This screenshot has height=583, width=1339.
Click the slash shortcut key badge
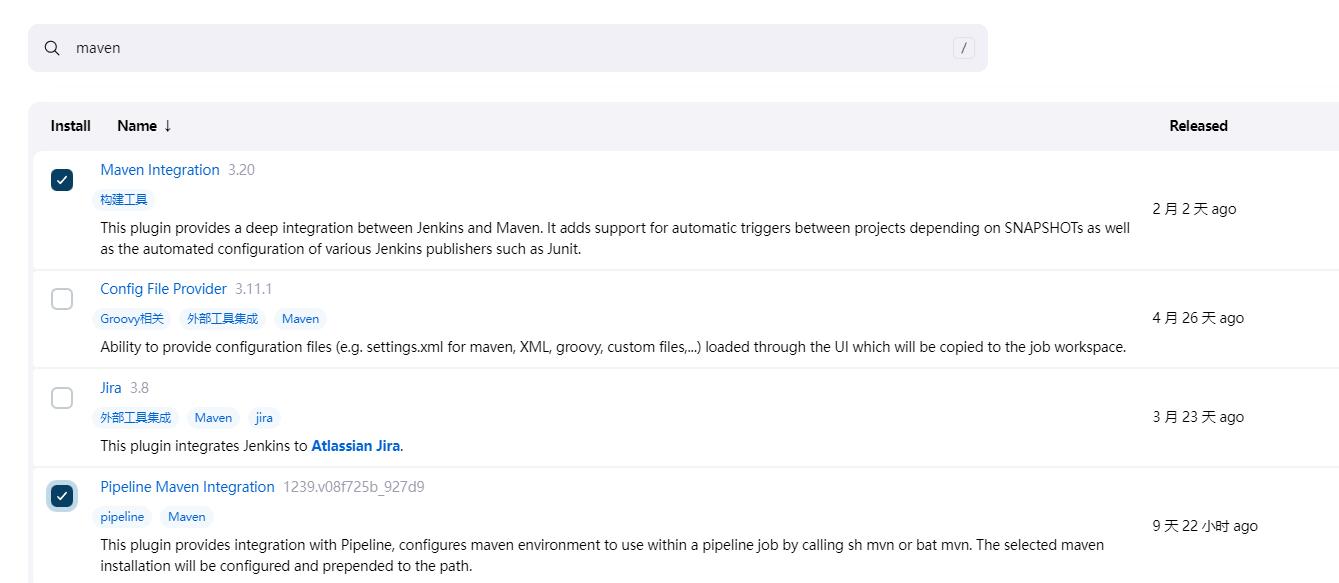[x=963, y=48]
